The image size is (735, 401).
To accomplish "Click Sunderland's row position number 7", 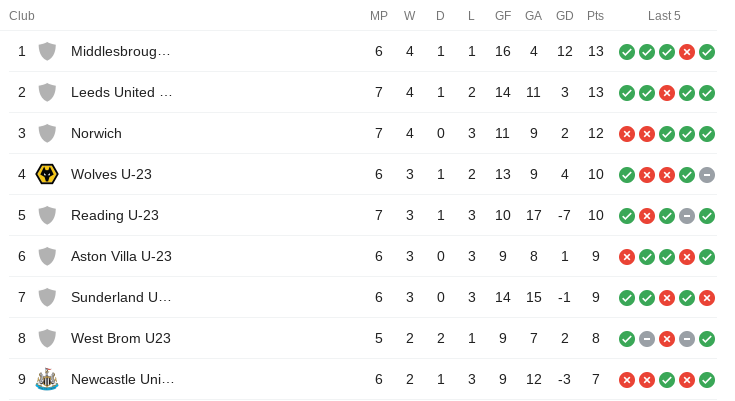I will click(22, 297).
